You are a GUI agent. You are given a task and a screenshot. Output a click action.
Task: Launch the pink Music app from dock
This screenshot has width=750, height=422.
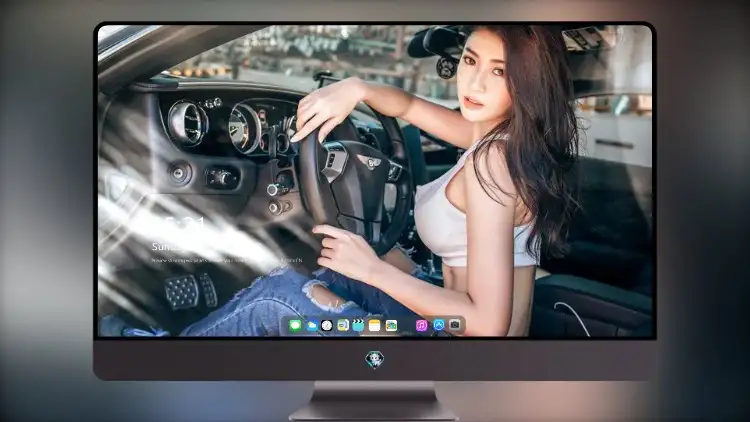point(421,326)
